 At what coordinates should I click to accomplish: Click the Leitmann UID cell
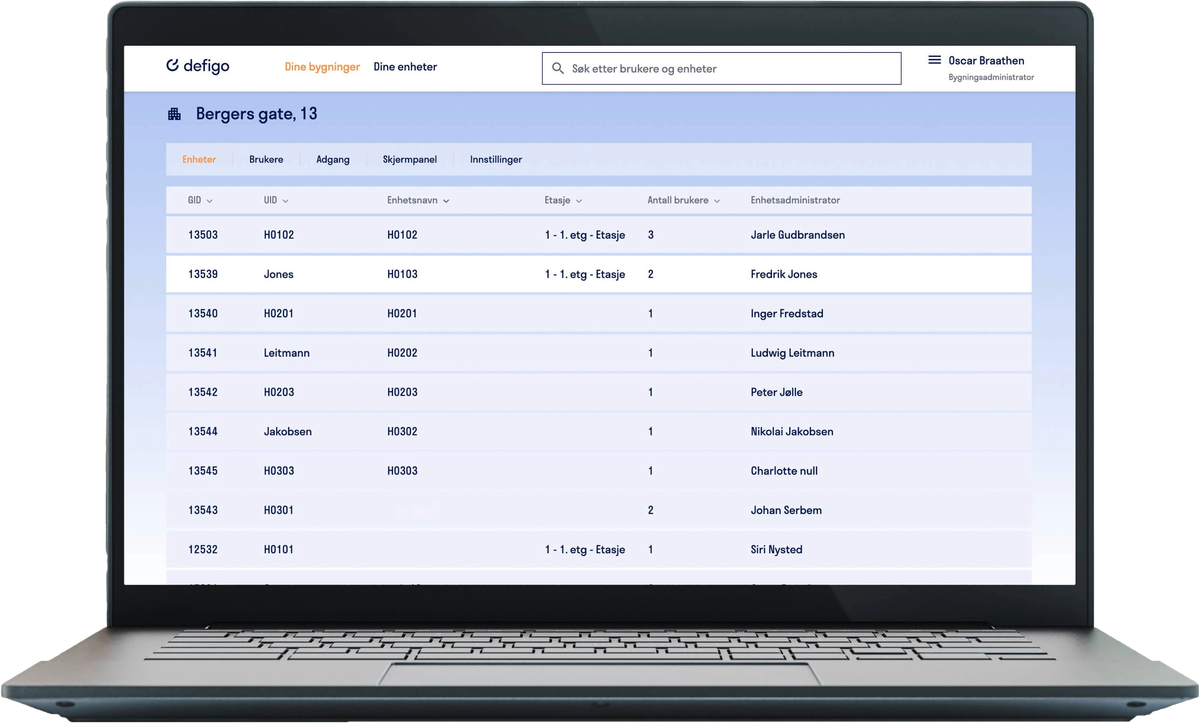click(x=287, y=353)
